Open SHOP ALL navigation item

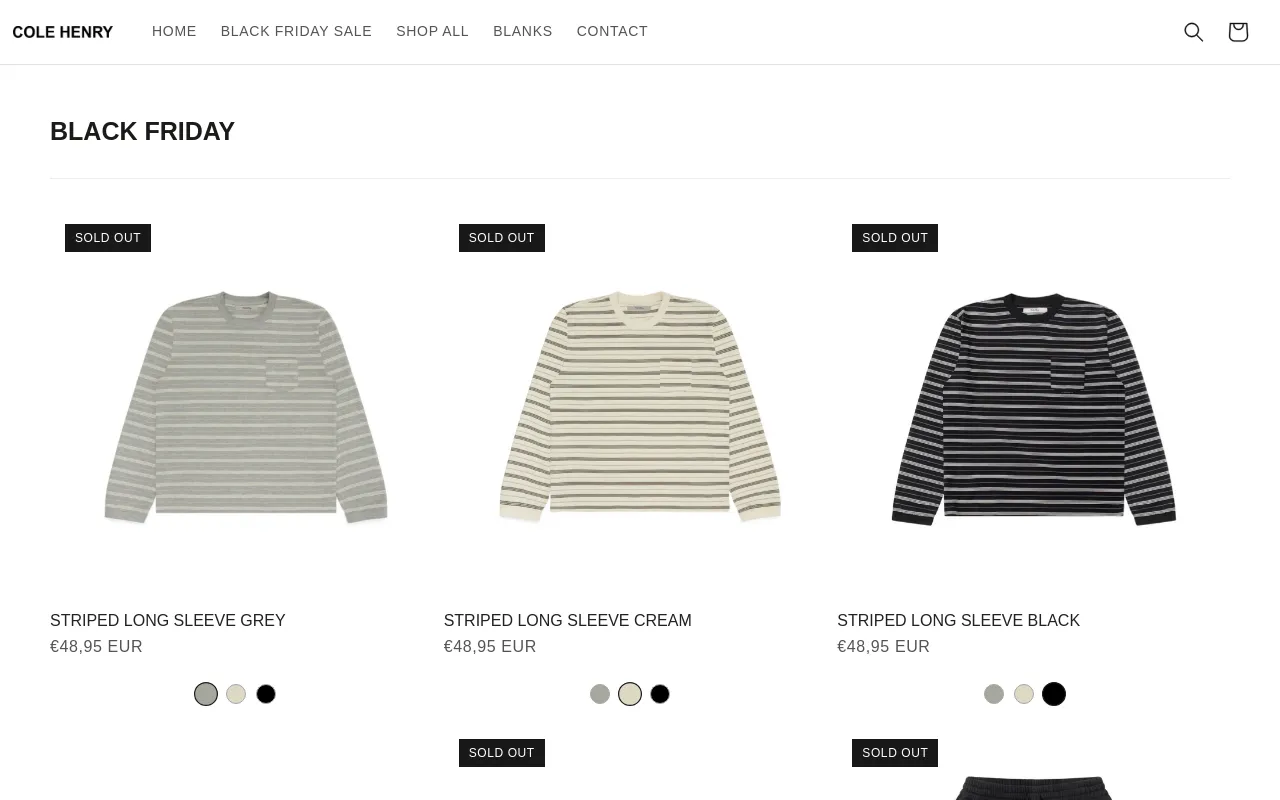click(x=432, y=31)
